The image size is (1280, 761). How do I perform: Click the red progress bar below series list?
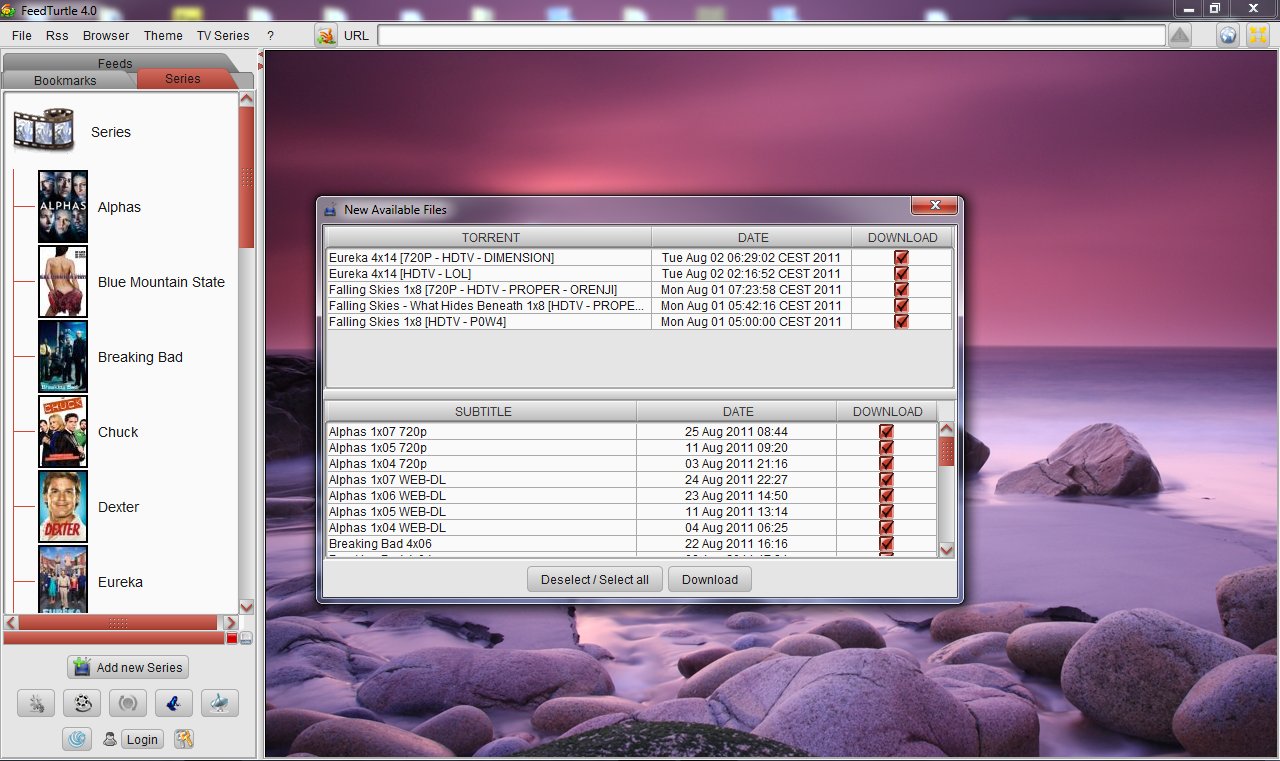click(114, 638)
